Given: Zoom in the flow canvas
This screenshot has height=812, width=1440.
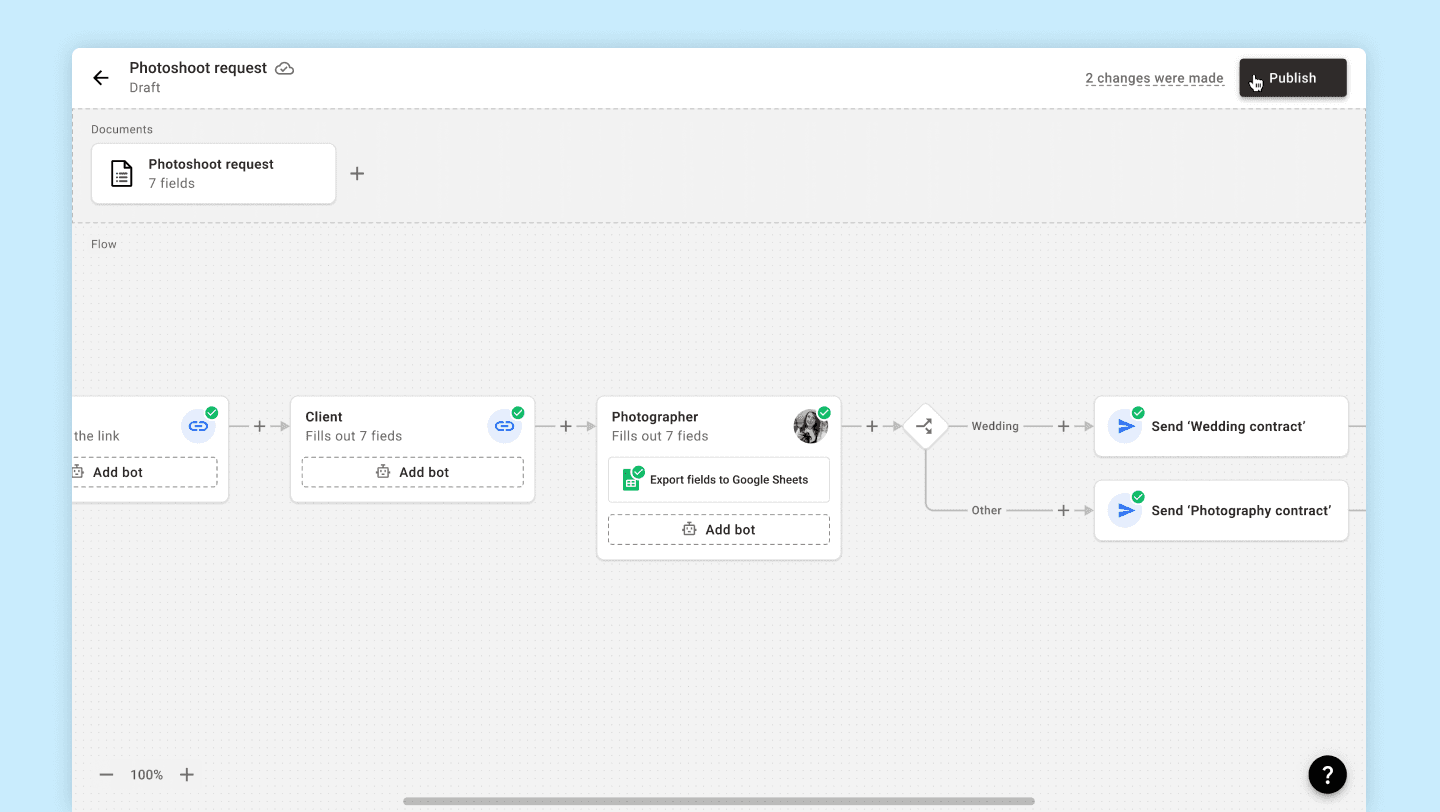Looking at the screenshot, I should pyautogui.click(x=187, y=775).
